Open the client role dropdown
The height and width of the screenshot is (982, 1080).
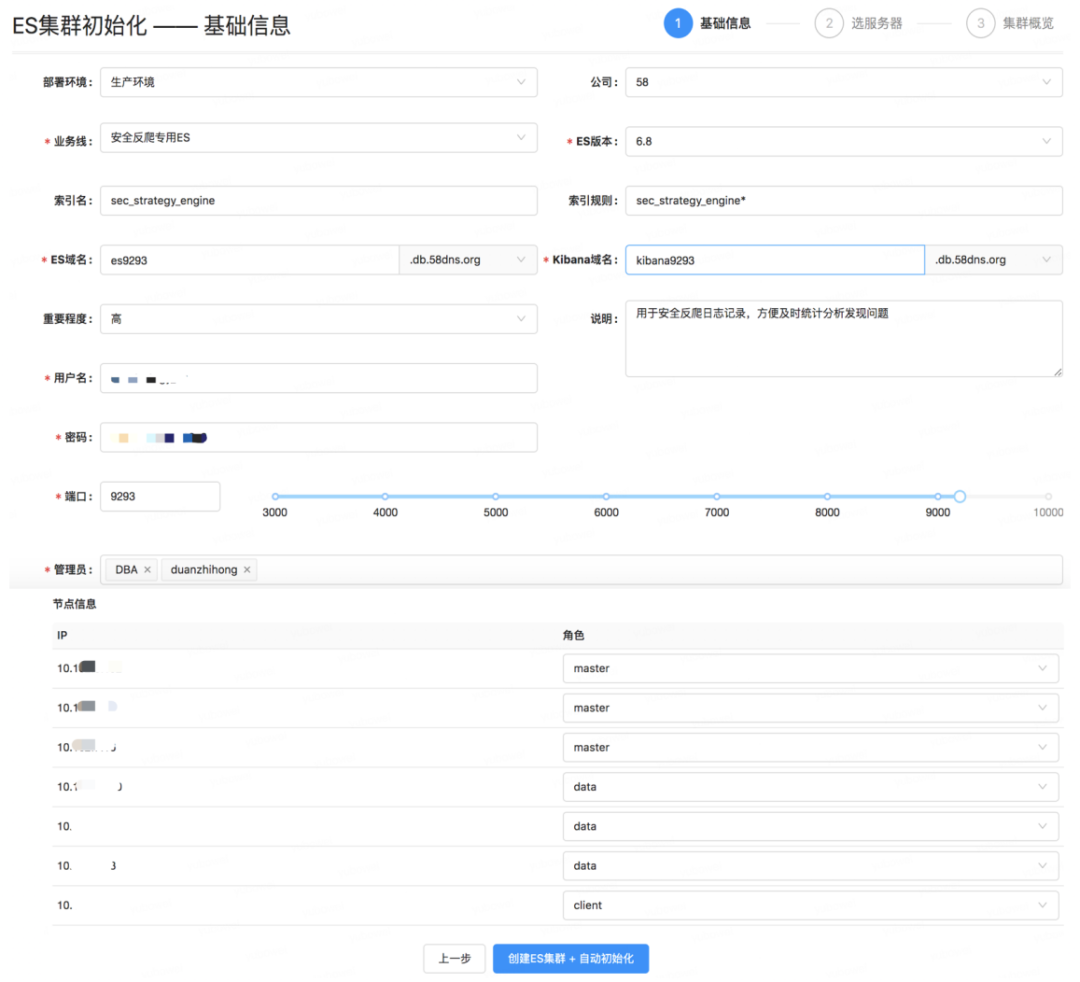click(x=811, y=905)
